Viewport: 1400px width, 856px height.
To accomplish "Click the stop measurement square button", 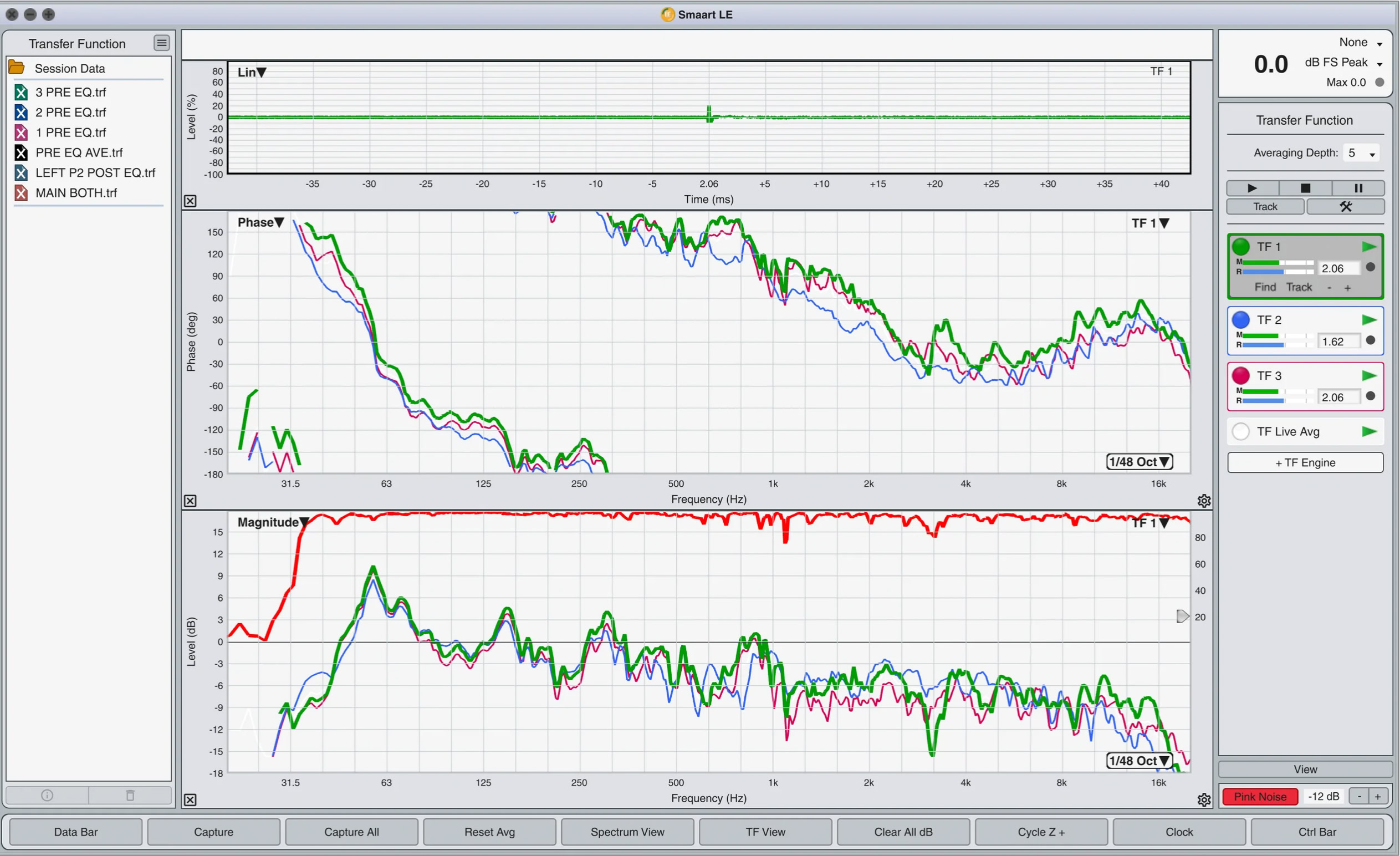I will tap(1305, 188).
